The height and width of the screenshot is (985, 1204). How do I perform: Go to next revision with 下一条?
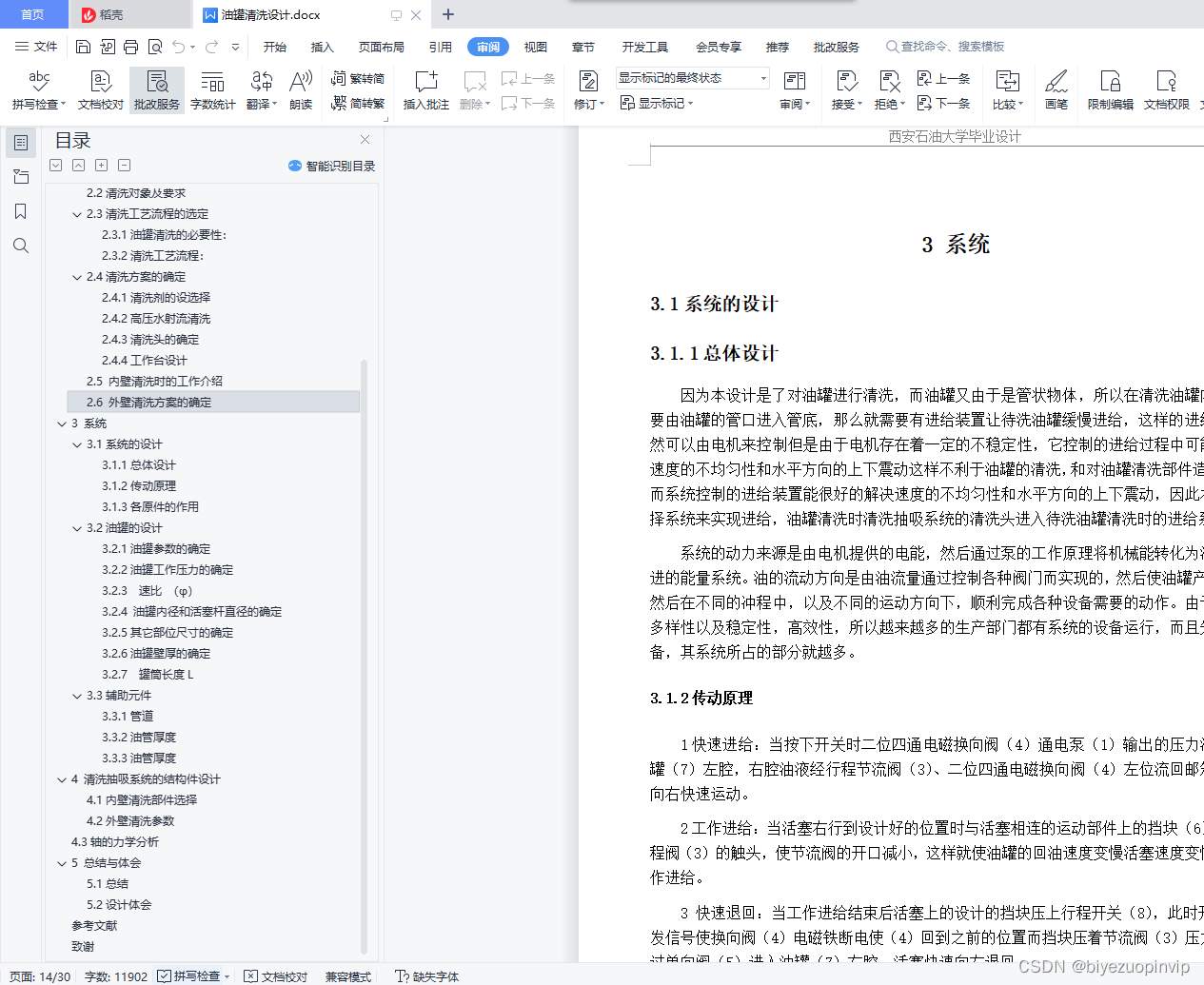944,103
